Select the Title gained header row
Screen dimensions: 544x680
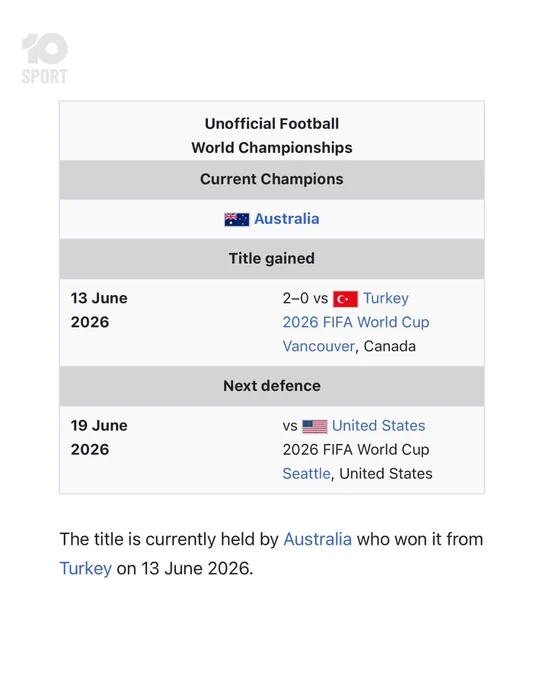point(272,259)
